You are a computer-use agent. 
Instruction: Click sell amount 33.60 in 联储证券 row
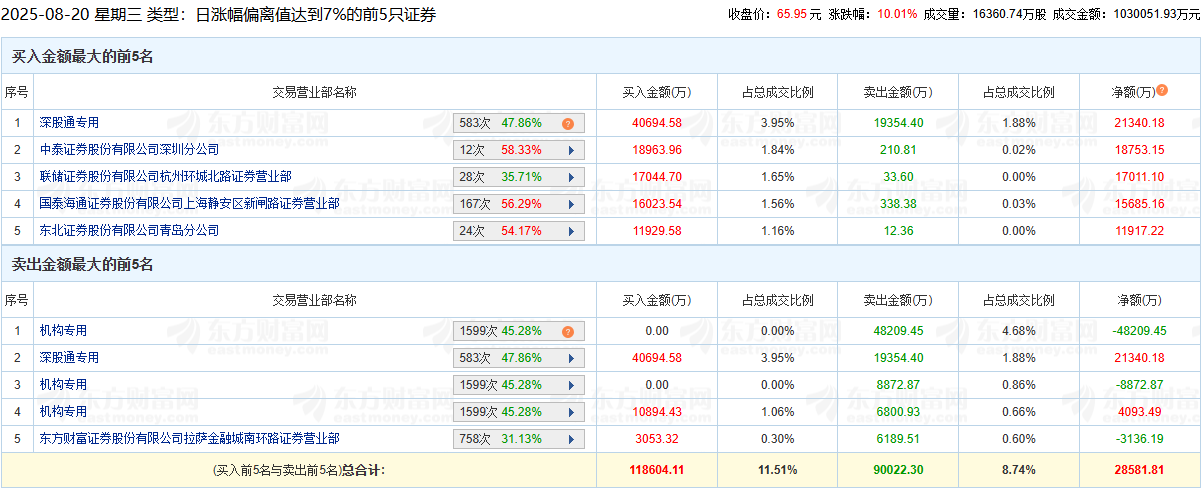[x=898, y=177]
